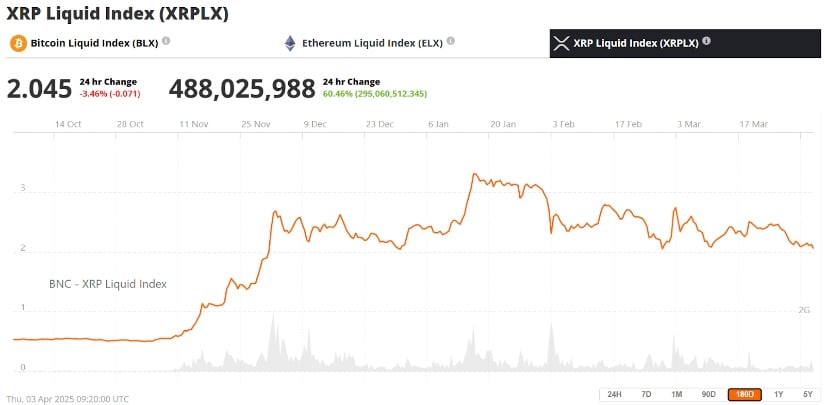Viewport: 825px width, 405px height.
Task: Click the January peak on the price line
Action: pyautogui.click(x=474, y=175)
